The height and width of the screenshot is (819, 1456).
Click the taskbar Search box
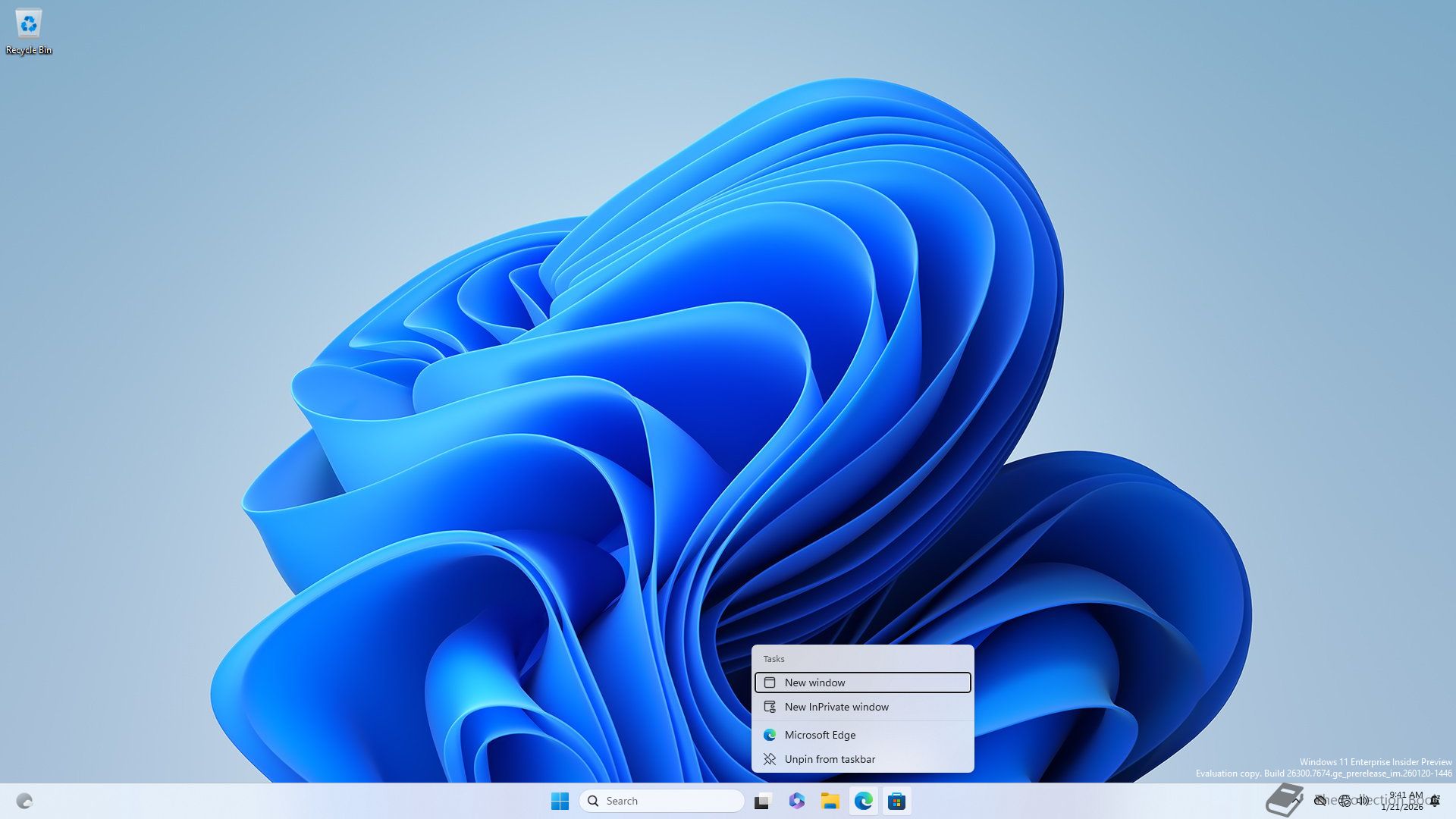coord(661,801)
